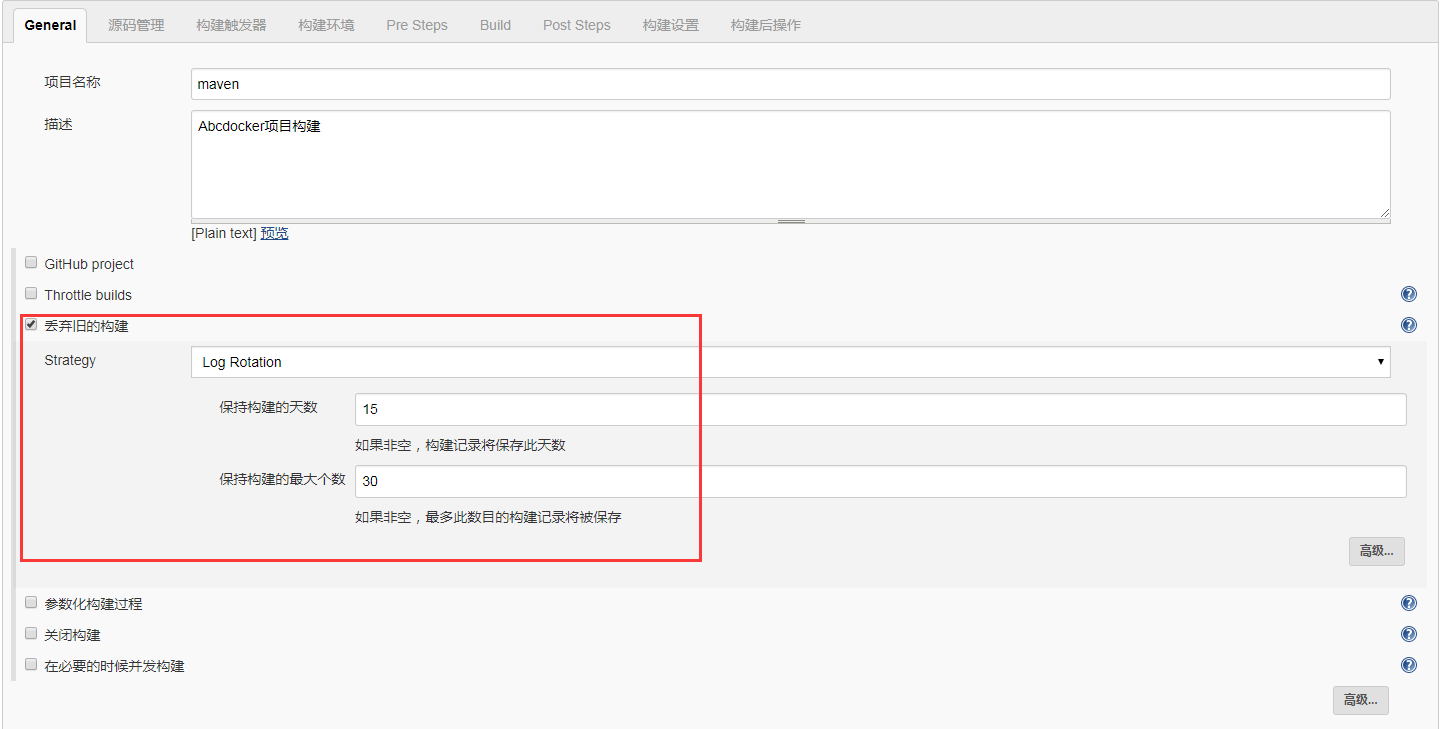Switch to the 构建设置 tab
1442x729 pixels.
point(671,25)
